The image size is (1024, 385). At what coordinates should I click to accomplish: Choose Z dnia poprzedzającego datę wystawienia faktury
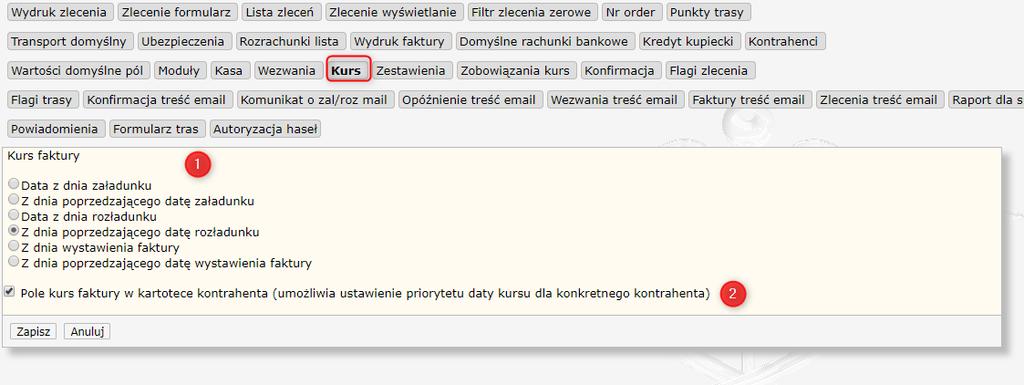pyautogui.click(x=14, y=262)
